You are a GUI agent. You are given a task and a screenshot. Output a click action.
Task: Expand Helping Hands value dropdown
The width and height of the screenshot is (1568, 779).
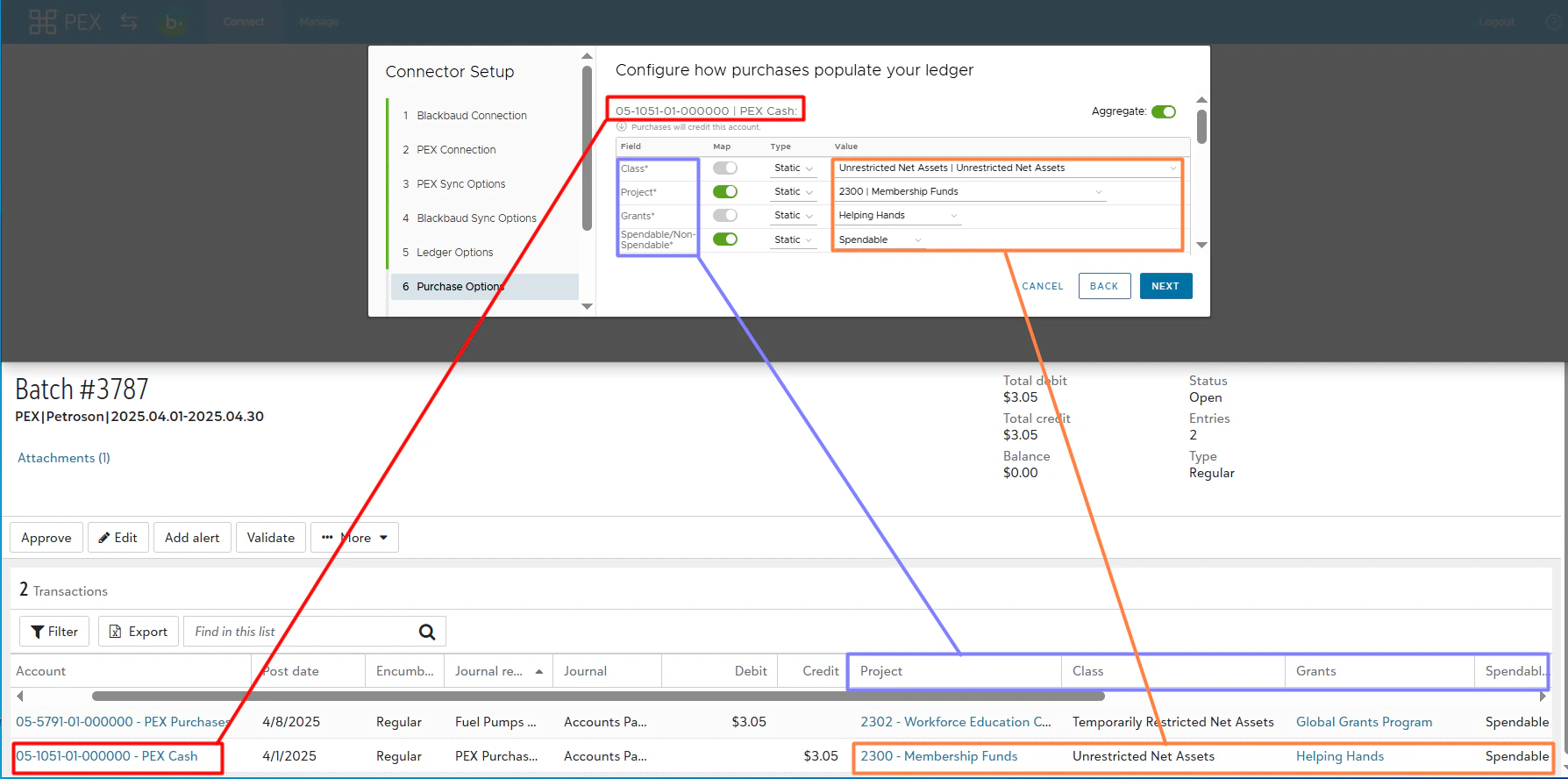[898, 215]
